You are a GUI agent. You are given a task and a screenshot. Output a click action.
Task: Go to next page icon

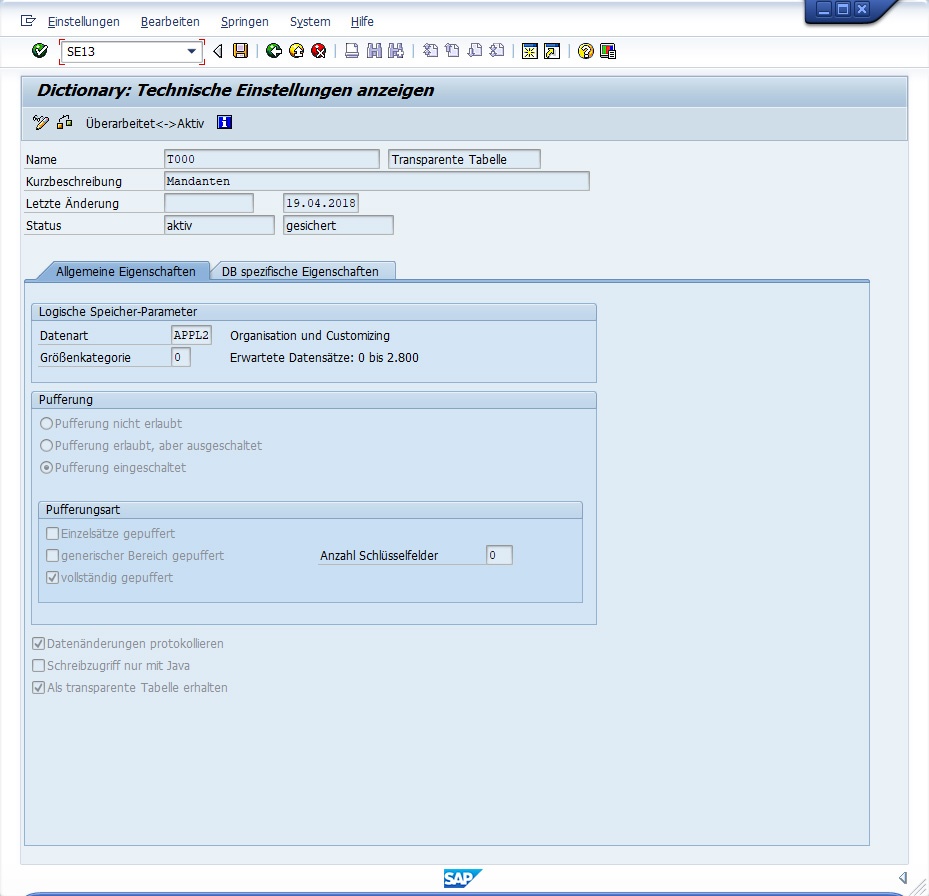[475, 51]
